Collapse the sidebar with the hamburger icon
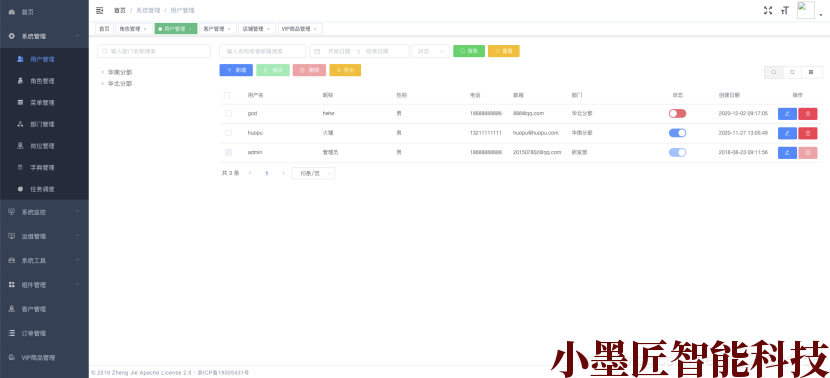 pos(100,10)
